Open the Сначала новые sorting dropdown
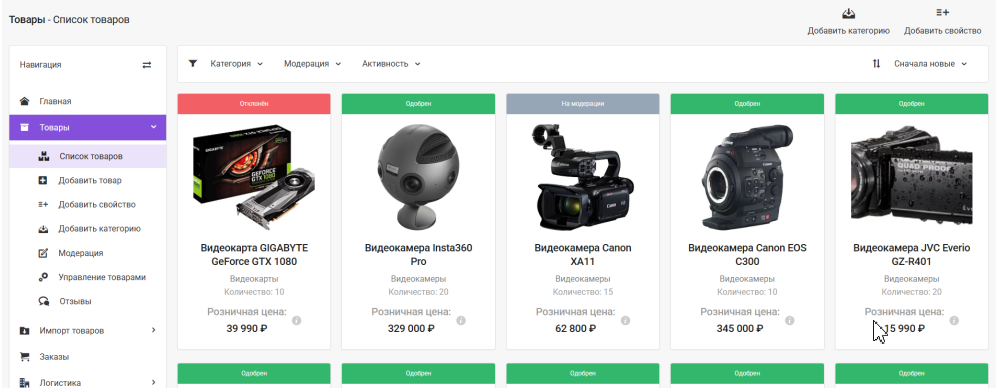998x392 pixels. 931,64
